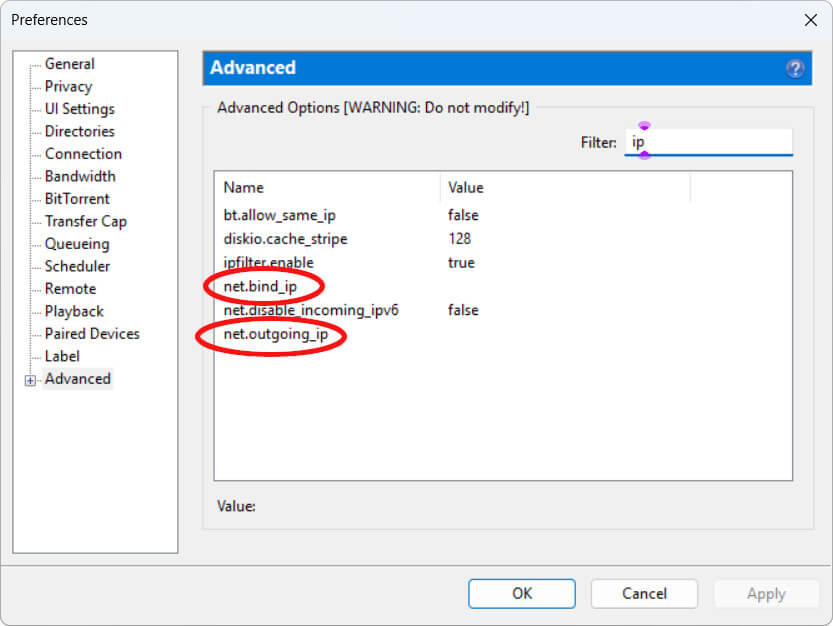Image resolution: width=833 pixels, height=626 pixels.
Task: Open the BitTorrent settings page
Action: (77, 199)
